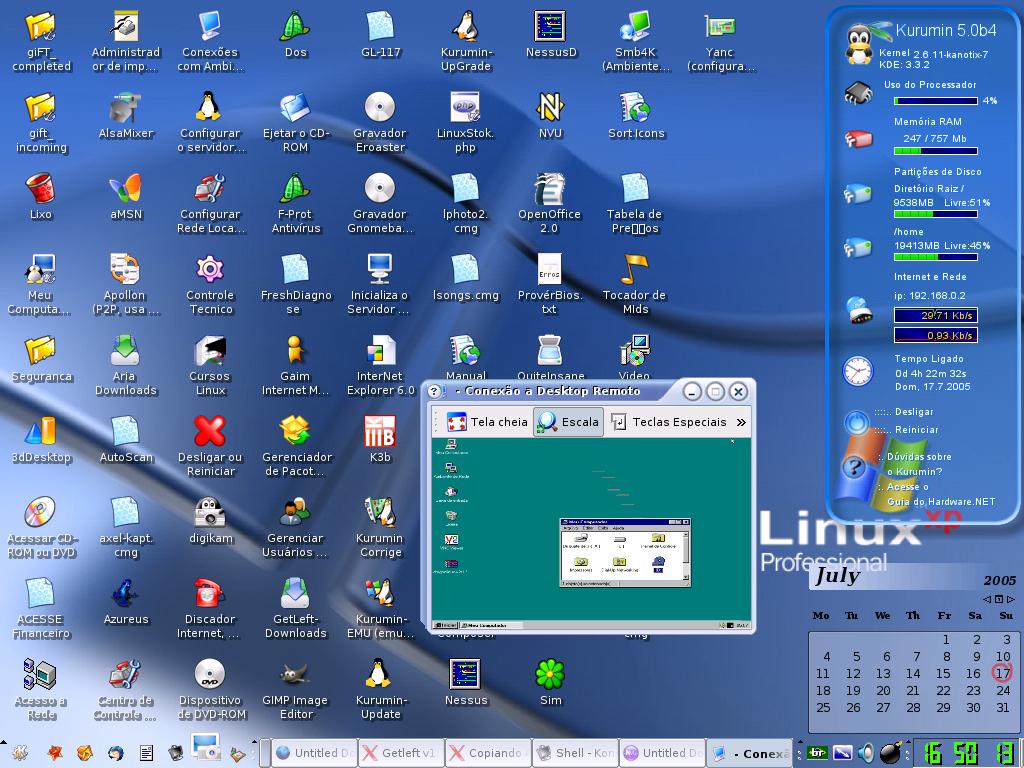Click Desligar link in sidebar widget
Image resolution: width=1024 pixels, height=768 pixels.
click(x=913, y=412)
